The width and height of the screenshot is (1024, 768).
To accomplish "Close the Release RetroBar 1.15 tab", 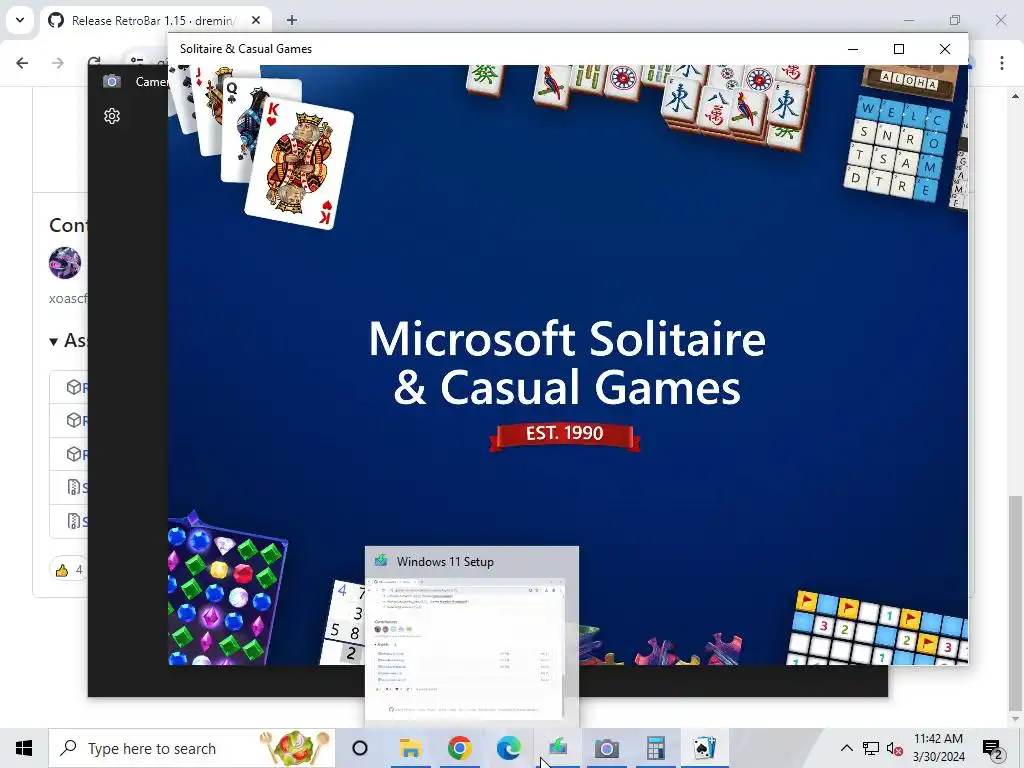I will pos(256,20).
